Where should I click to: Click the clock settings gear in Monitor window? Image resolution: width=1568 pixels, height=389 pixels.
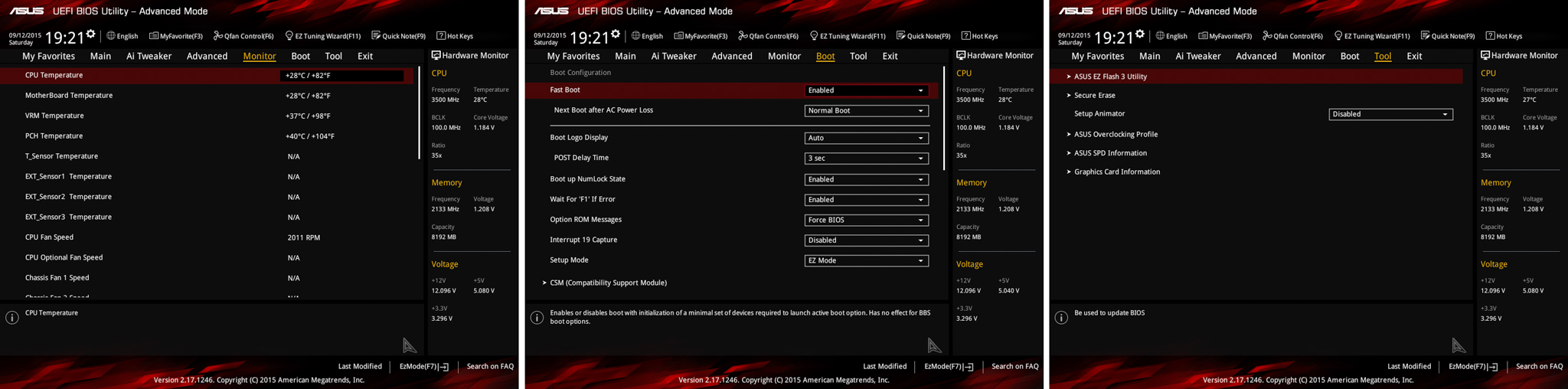click(x=90, y=34)
